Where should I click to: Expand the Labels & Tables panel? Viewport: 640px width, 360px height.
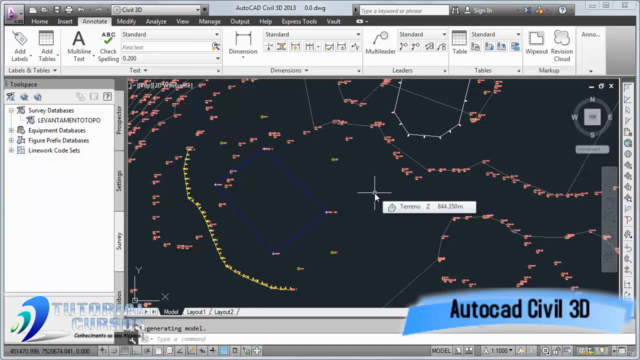point(33,70)
